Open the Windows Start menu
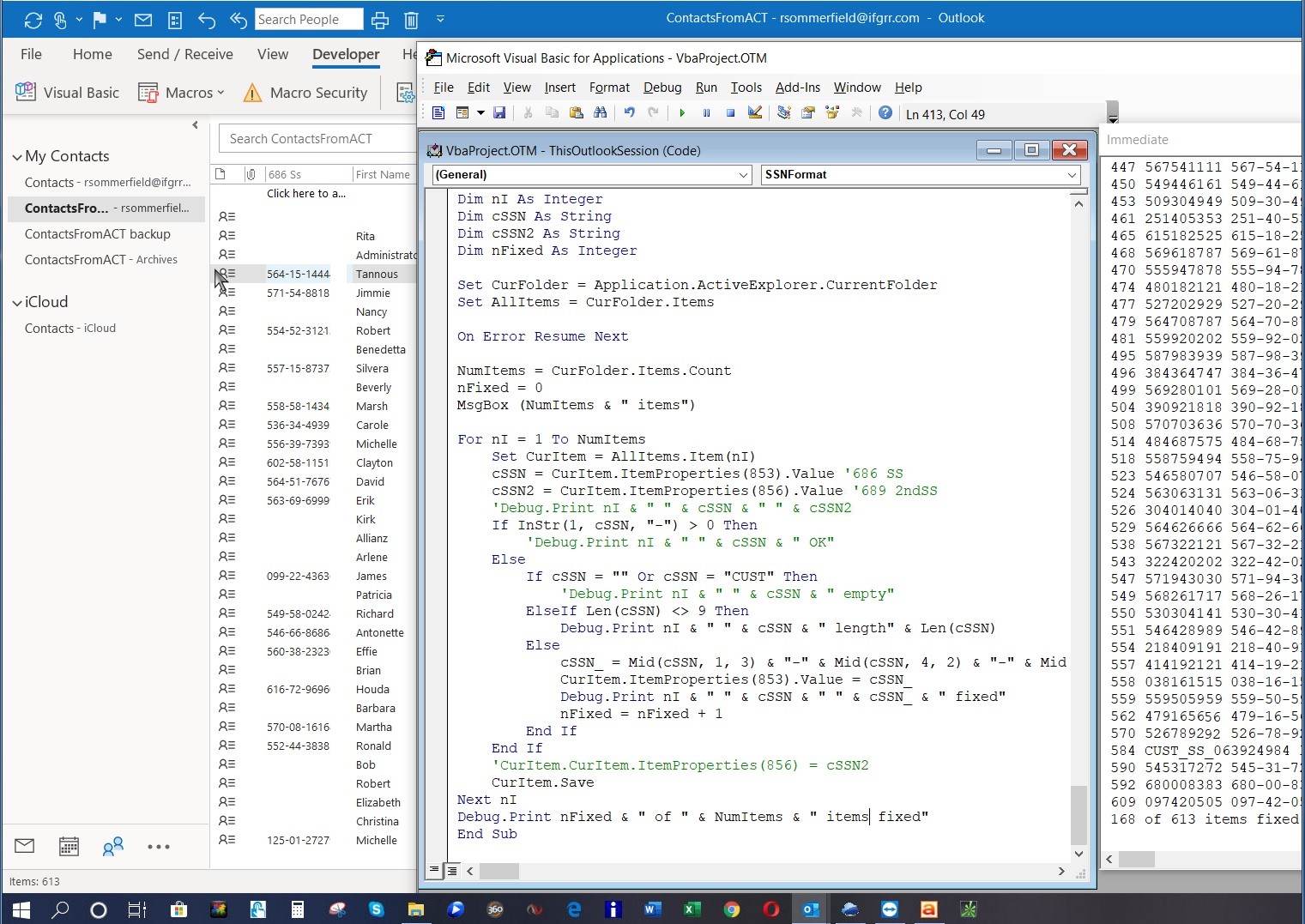The height and width of the screenshot is (924, 1305). pos(21,909)
